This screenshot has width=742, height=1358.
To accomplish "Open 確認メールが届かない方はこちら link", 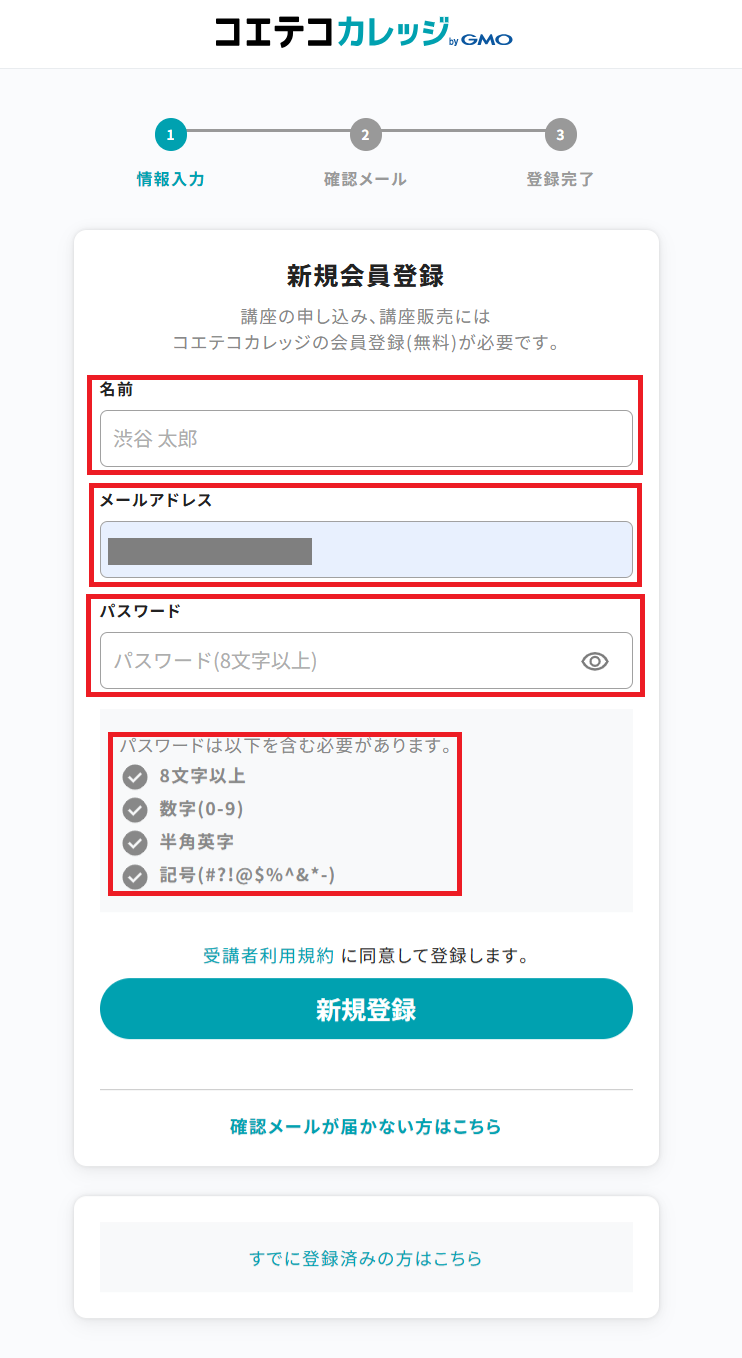I will click(366, 1127).
